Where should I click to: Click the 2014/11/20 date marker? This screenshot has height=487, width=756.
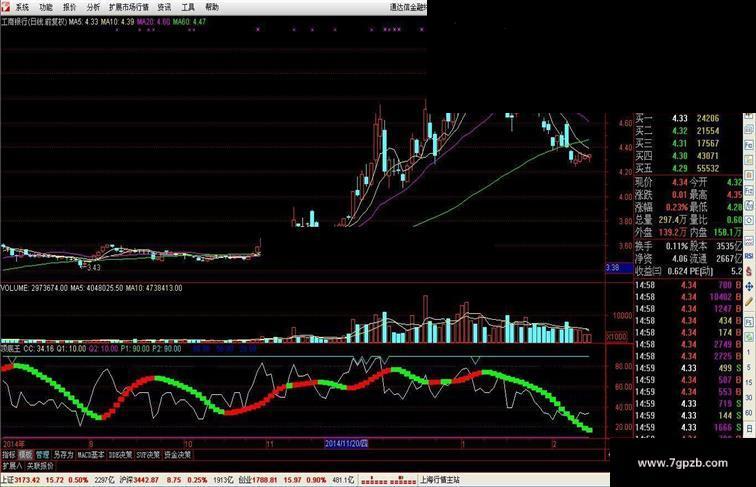click(x=346, y=443)
